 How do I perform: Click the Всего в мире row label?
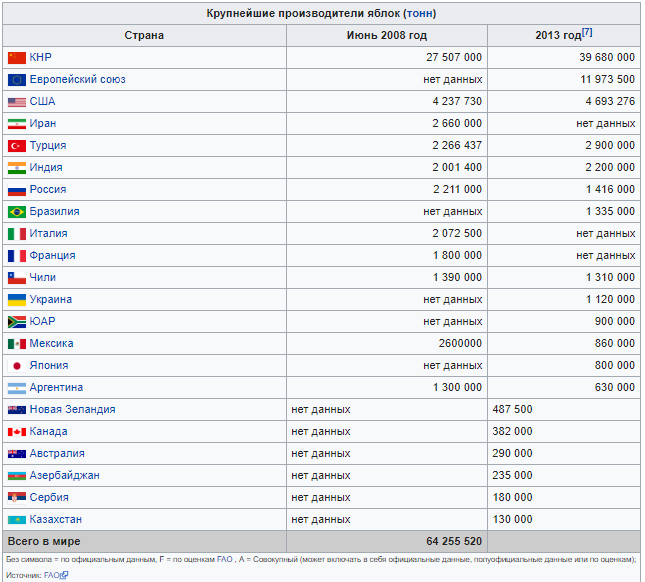(x=44, y=542)
